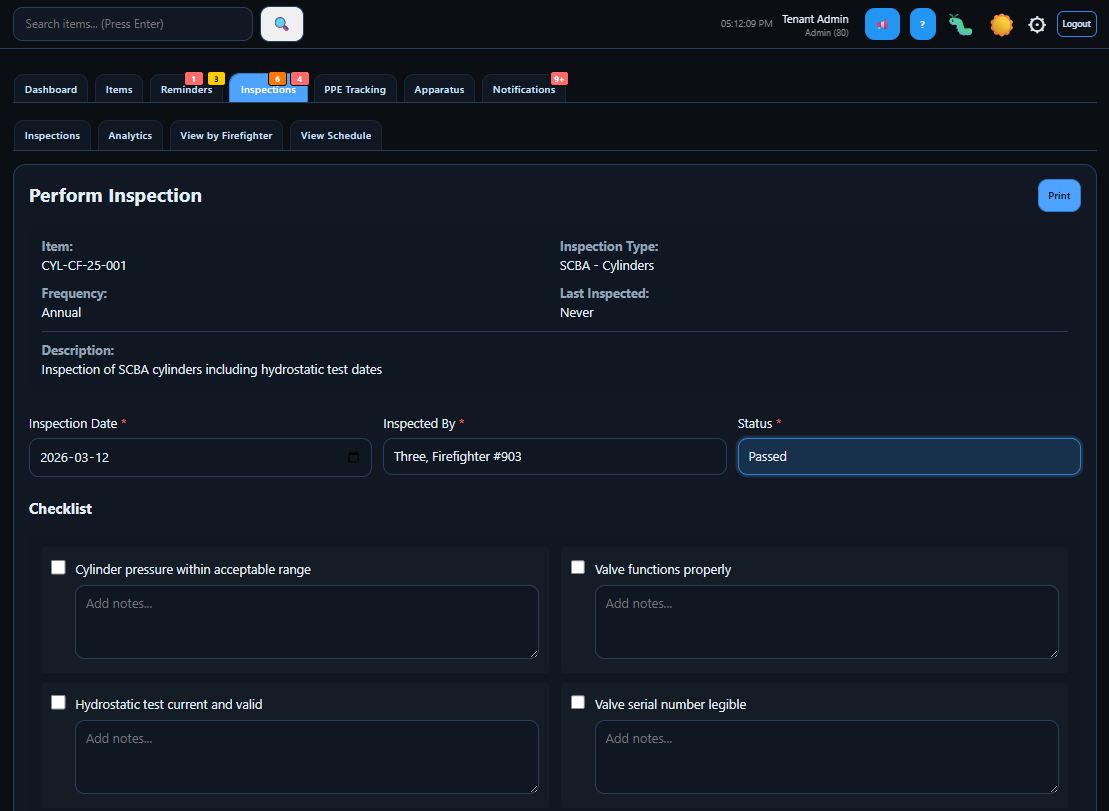
Task: Open the Status dropdown showing Passed
Action: pos(908,456)
